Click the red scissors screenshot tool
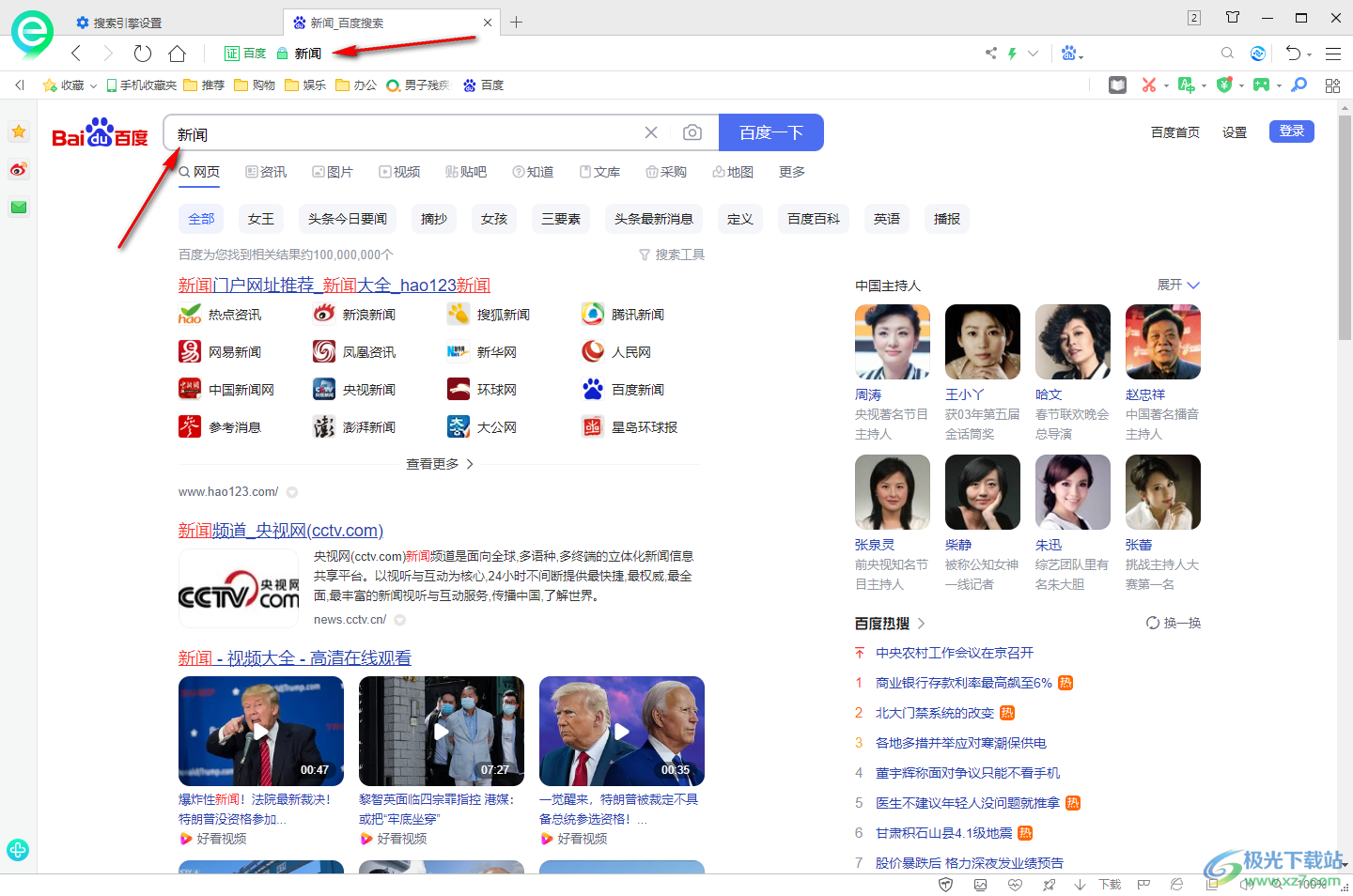The image size is (1353, 896). pyautogui.click(x=1148, y=85)
